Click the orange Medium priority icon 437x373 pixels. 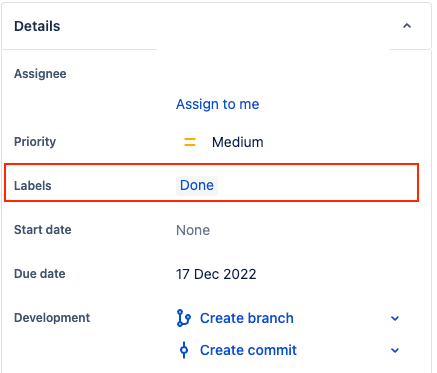tap(190, 142)
